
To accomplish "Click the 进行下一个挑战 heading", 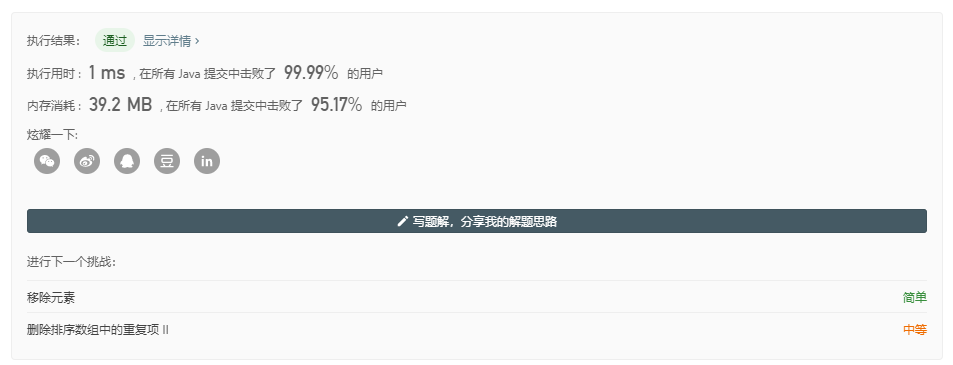I will point(71,262).
